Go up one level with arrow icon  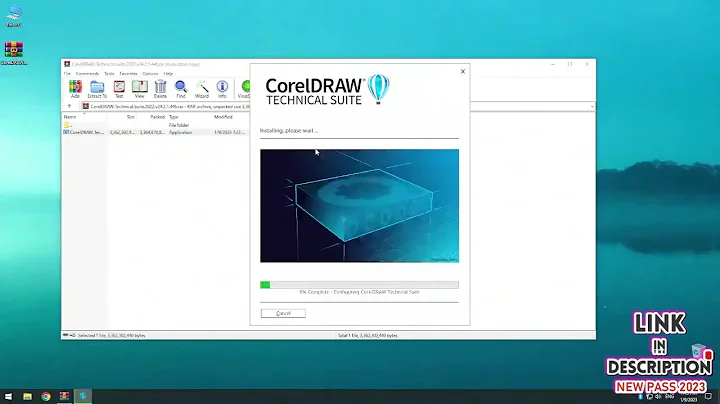click(69, 106)
